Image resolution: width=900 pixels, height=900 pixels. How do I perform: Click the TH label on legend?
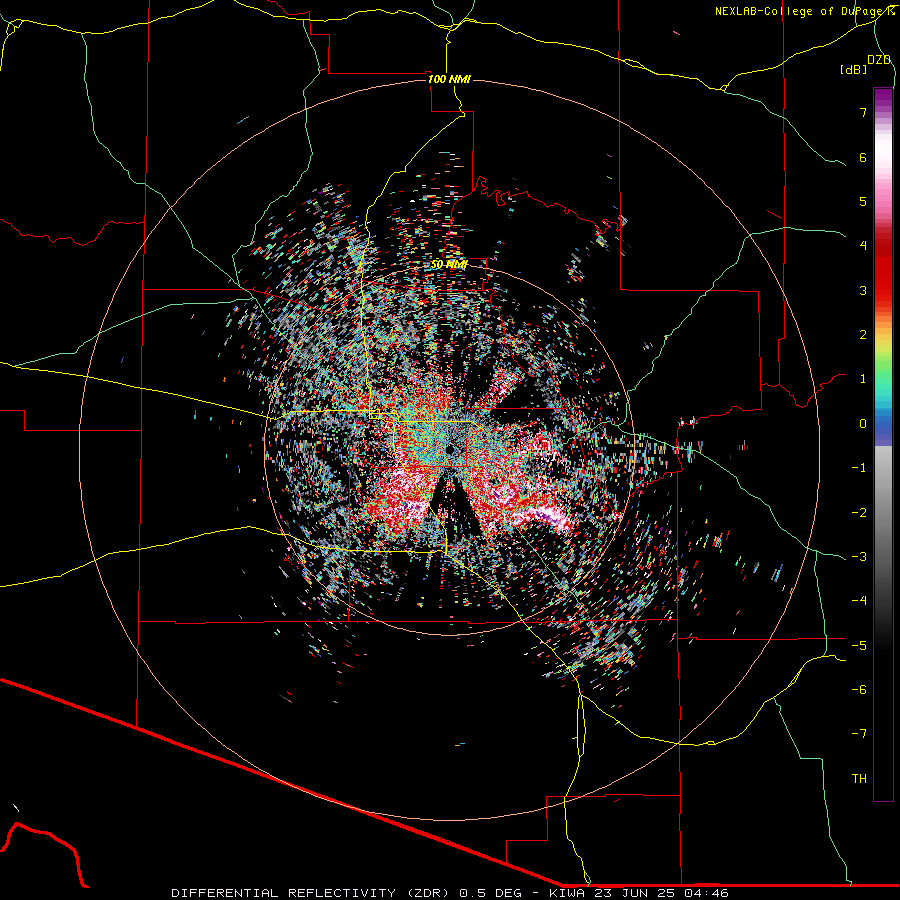(x=859, y=778)
